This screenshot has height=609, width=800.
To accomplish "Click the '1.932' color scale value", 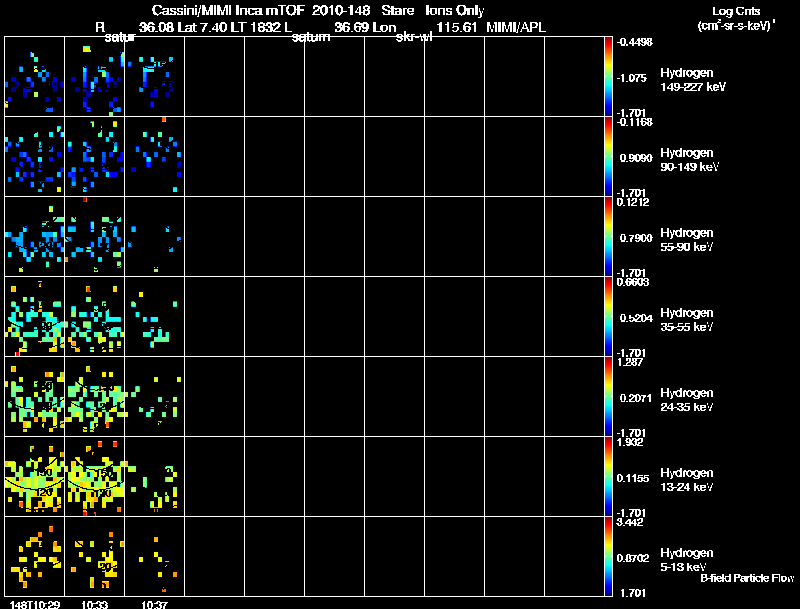I will pyautogui.click(x=630, y=442).
